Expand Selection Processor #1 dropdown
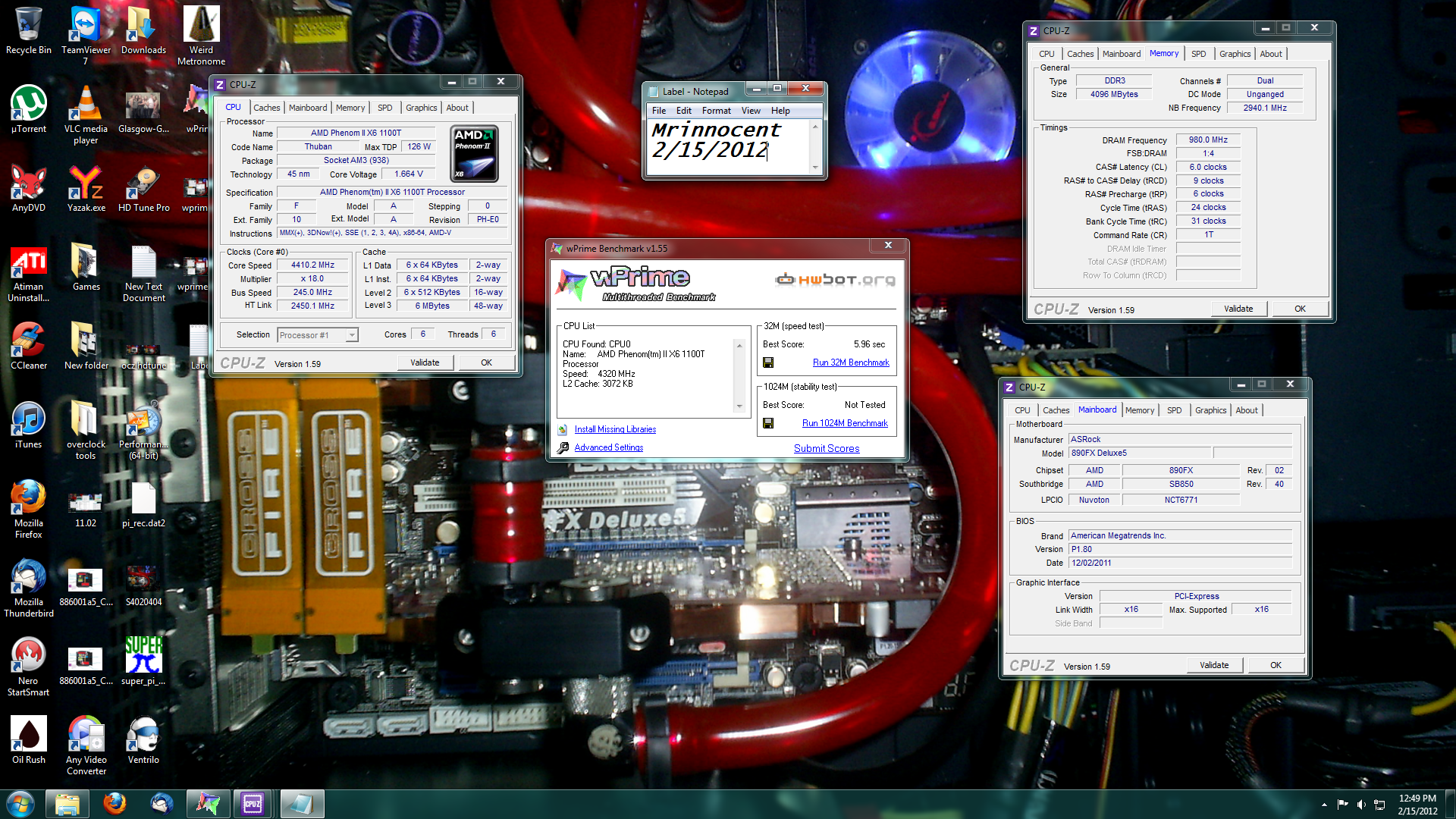 point(352,335)
